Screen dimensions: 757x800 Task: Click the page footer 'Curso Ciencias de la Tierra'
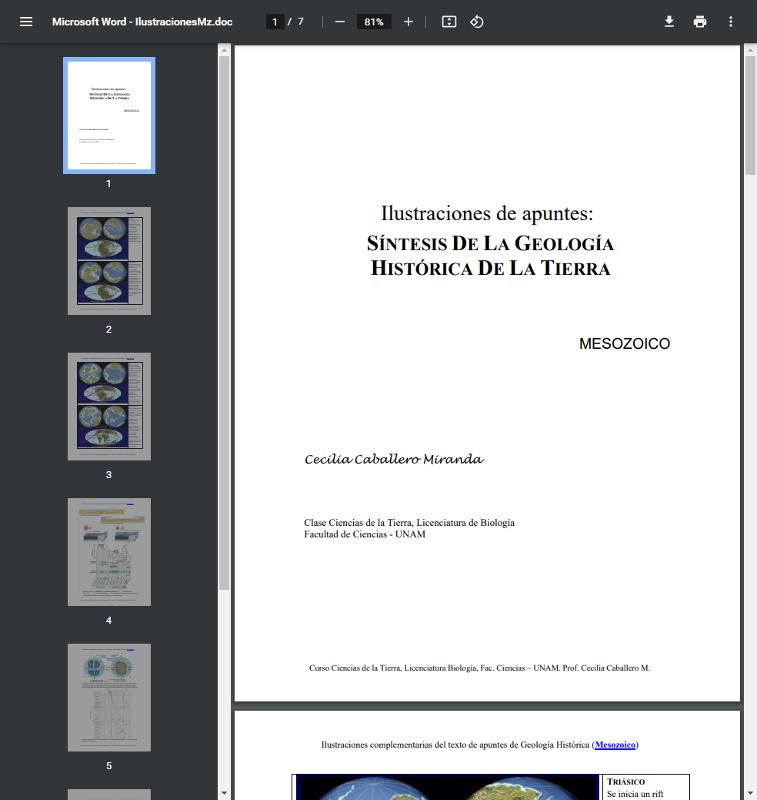point(480,668)
